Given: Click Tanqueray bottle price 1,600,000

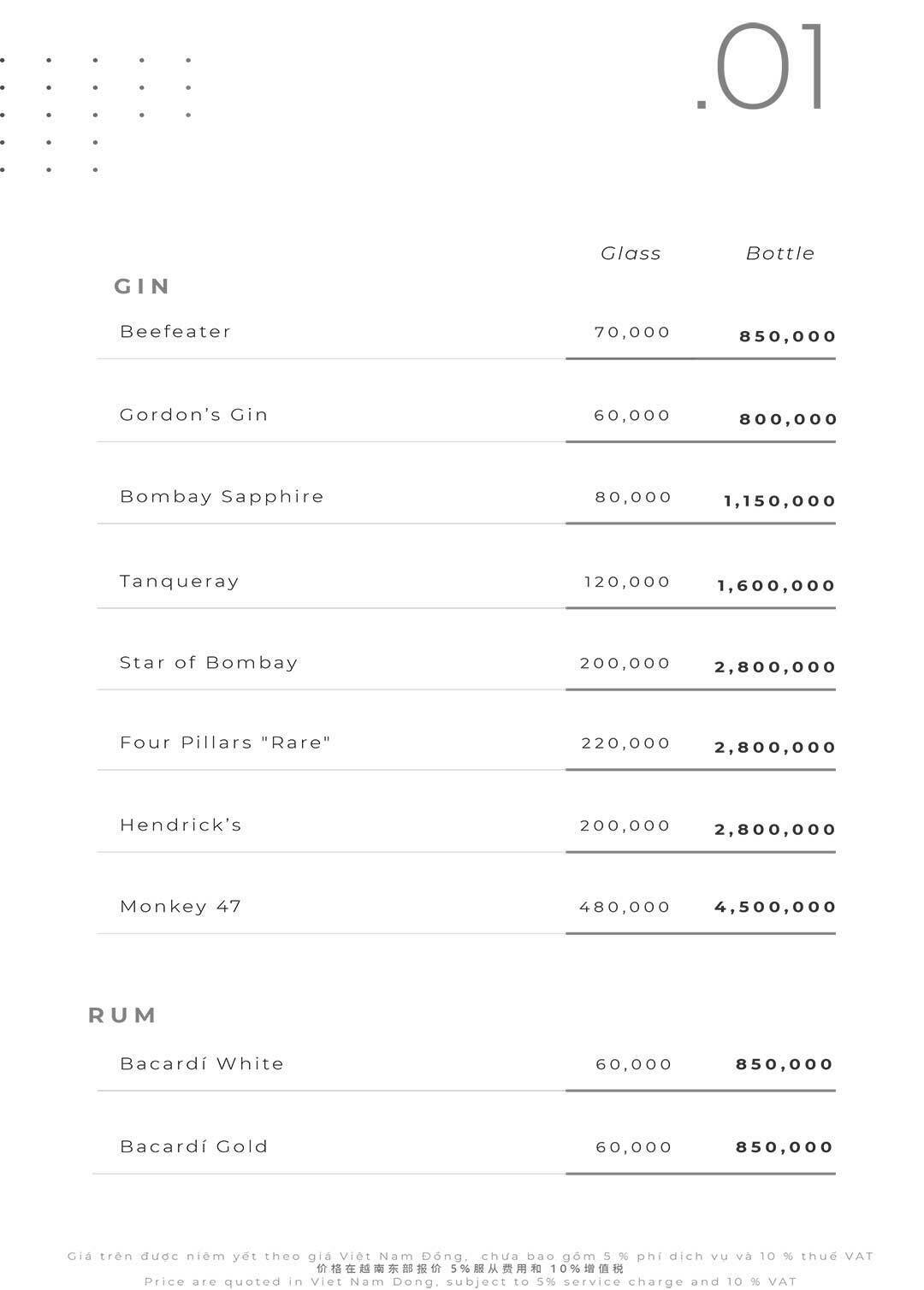Looking at the screenshot, I should pos(775,586).
